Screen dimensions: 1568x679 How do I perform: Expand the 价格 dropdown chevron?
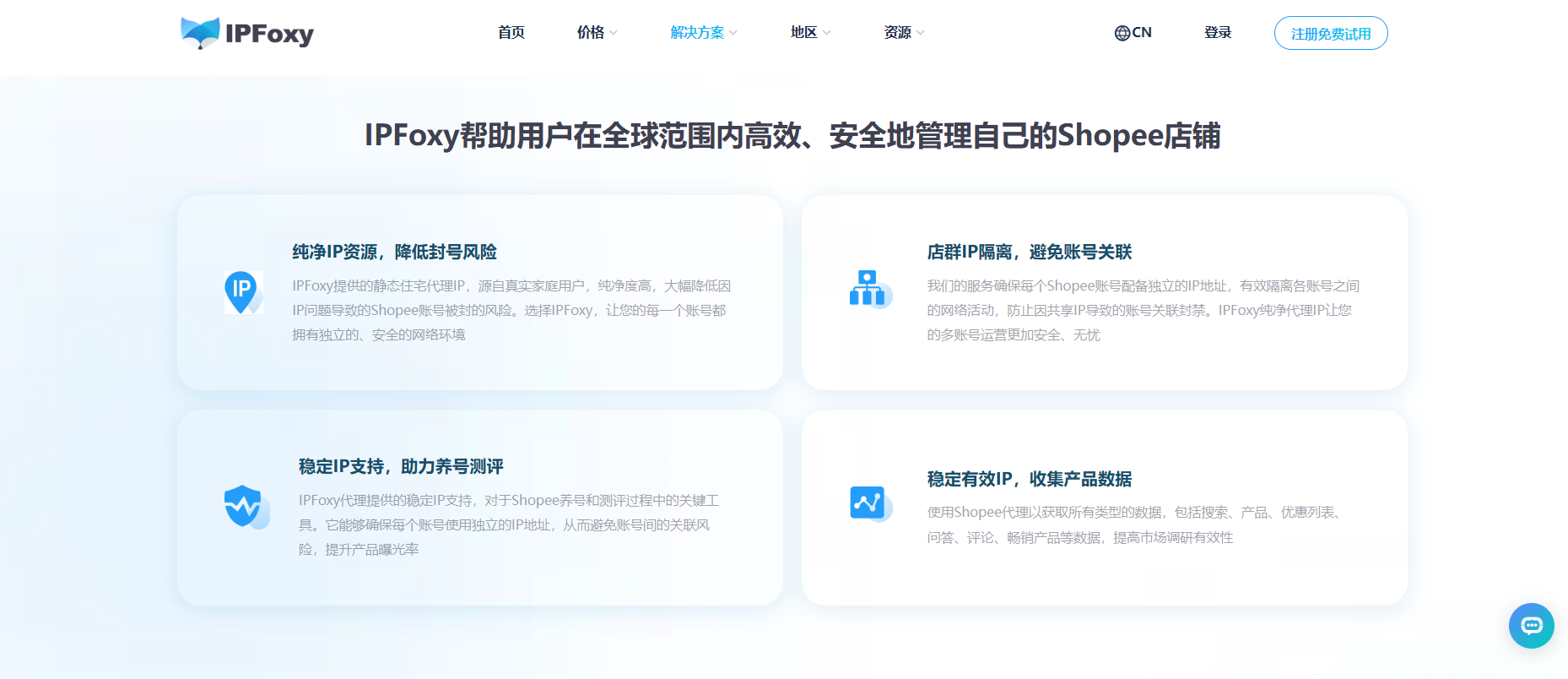pyautogui.click(x=614, y=33)
